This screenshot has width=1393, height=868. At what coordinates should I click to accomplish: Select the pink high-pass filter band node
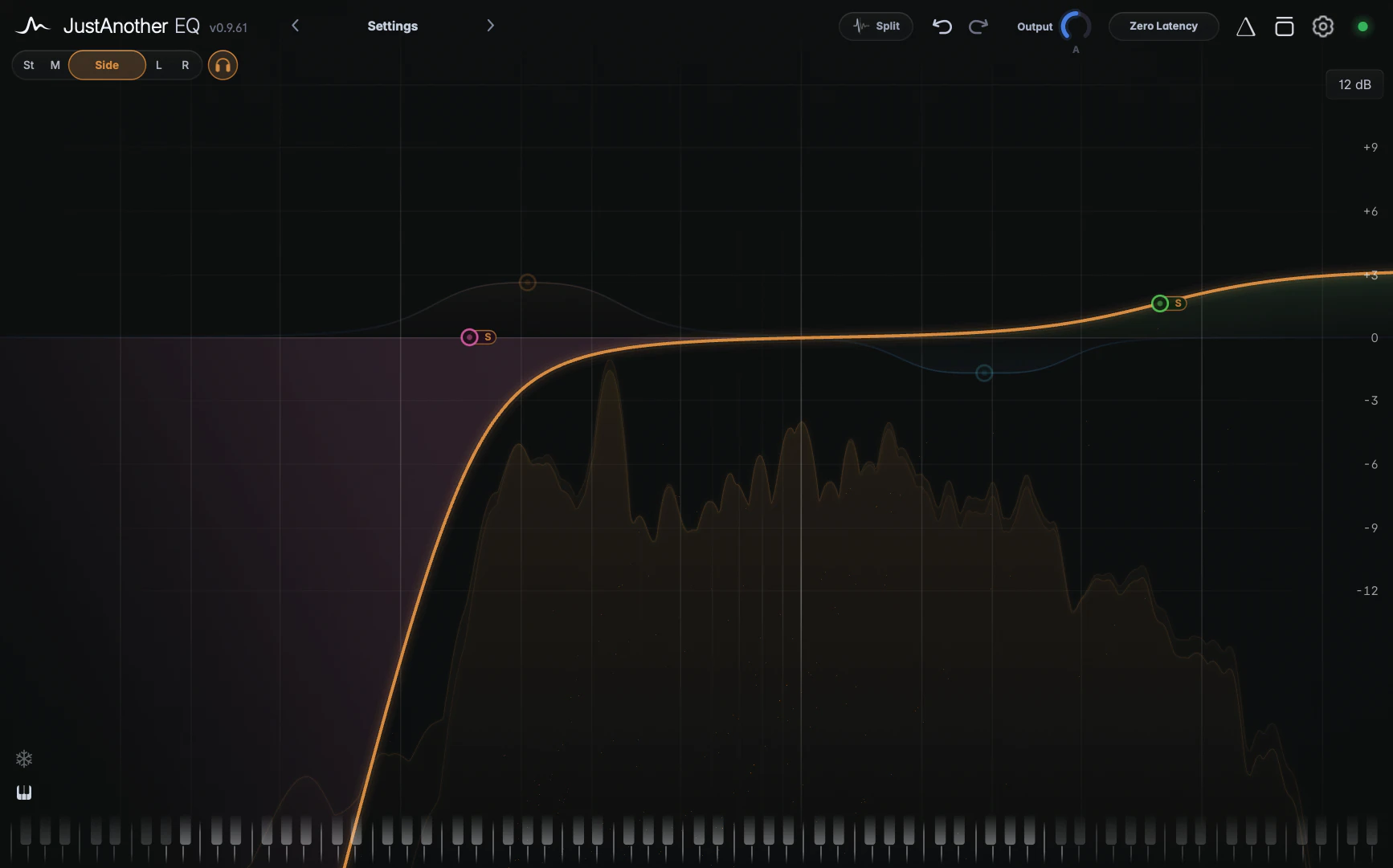(469, 337)
